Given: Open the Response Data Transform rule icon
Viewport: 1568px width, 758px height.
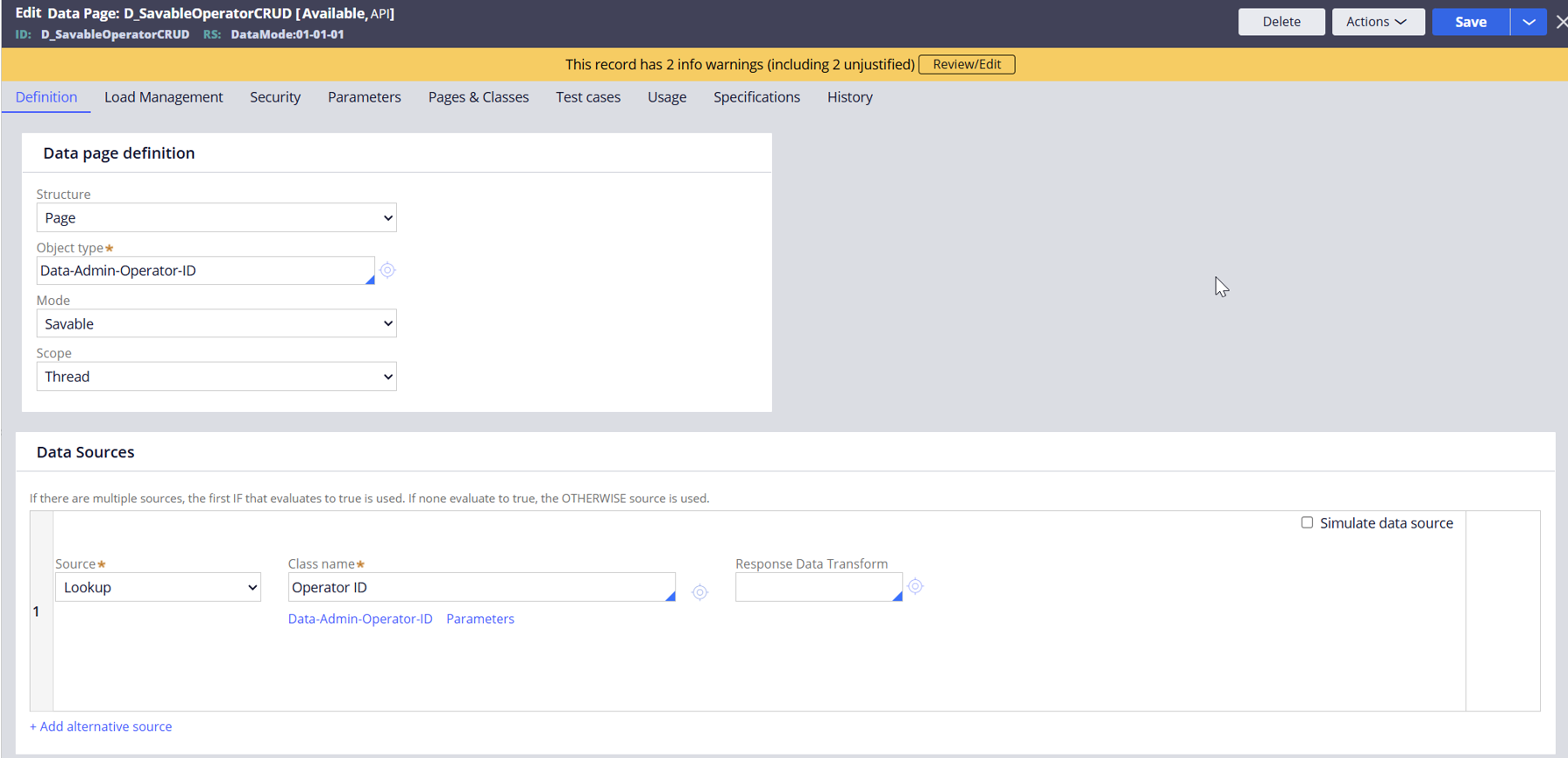Looking at the screenshot, I should 915,586.
